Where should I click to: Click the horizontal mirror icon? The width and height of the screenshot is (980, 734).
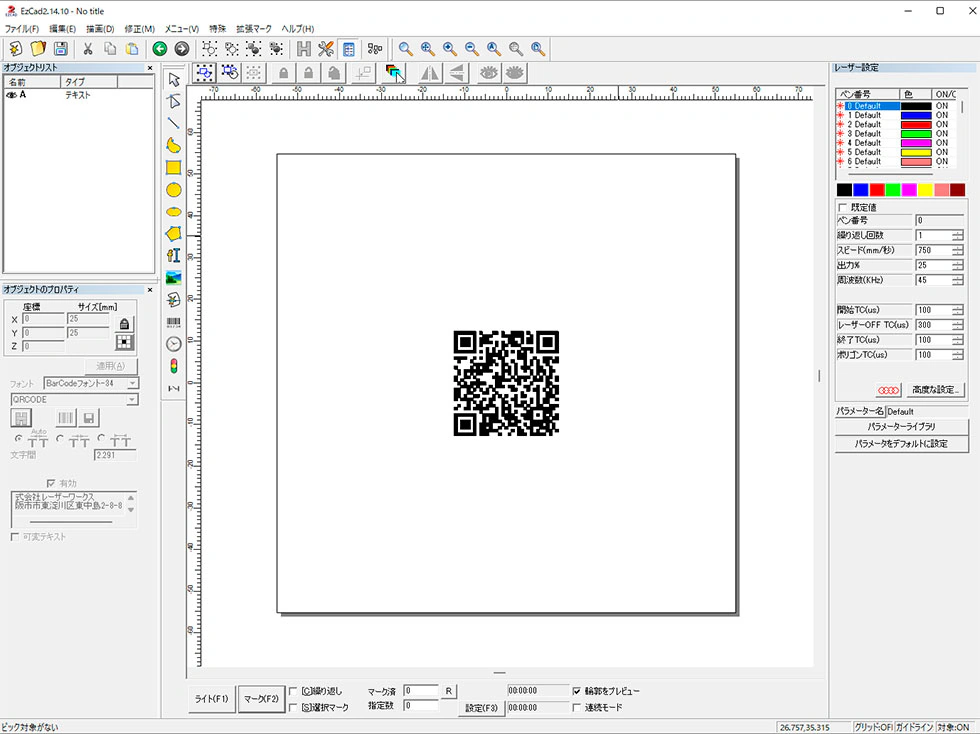[x=429, y=73]
